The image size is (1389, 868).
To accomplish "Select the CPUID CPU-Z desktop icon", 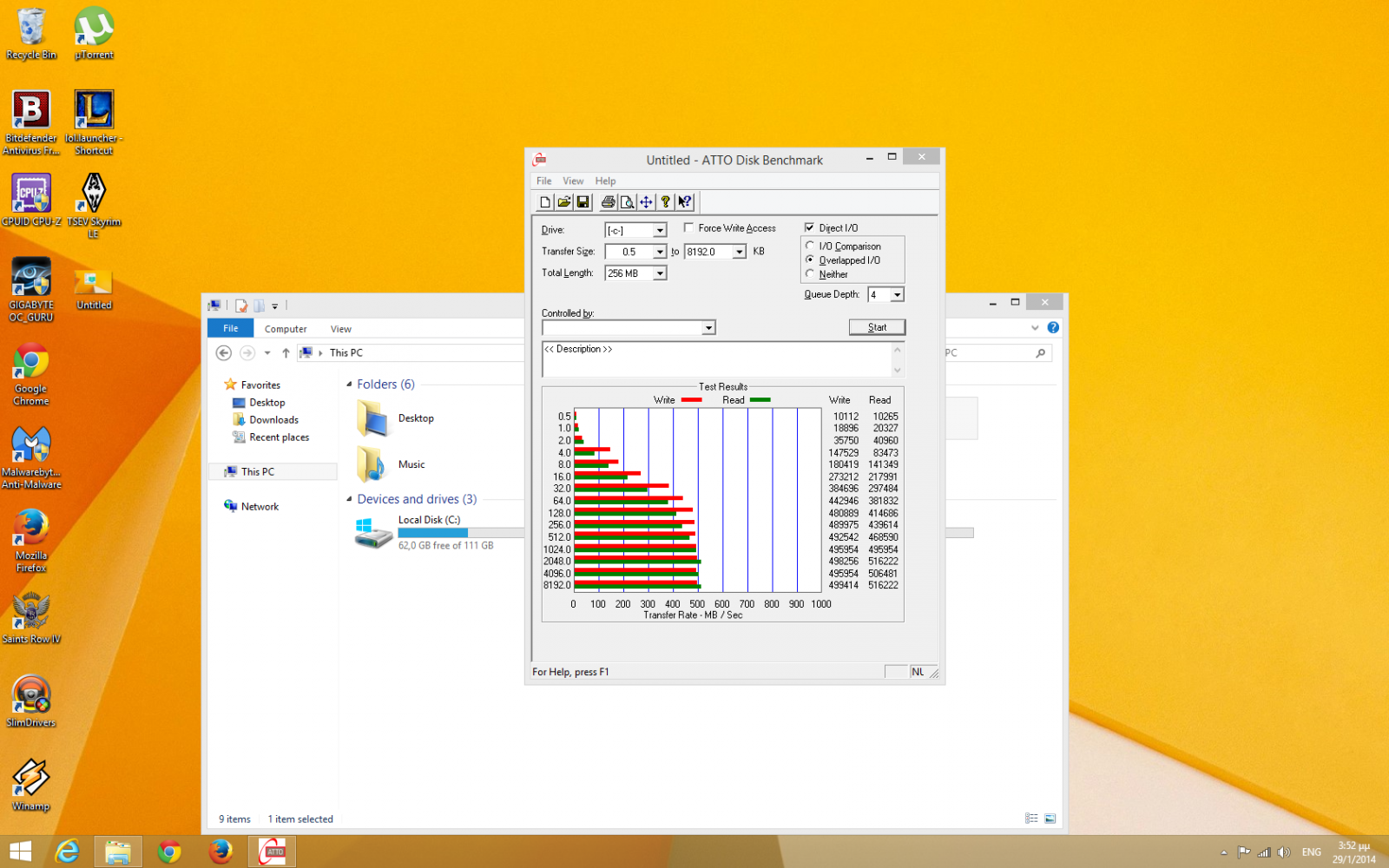I will pyautogui.click(x=31, y=200).
